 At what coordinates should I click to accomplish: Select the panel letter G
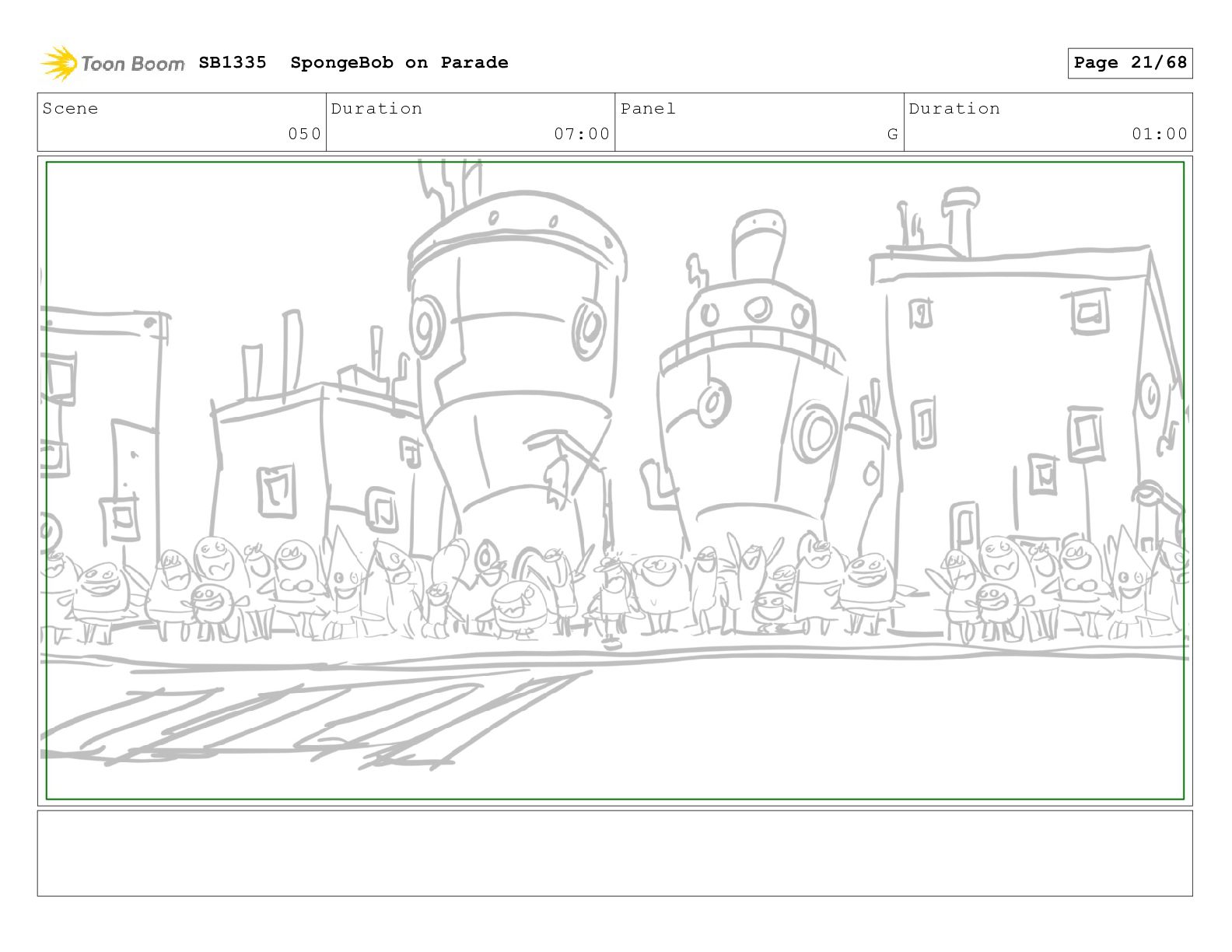893,135
